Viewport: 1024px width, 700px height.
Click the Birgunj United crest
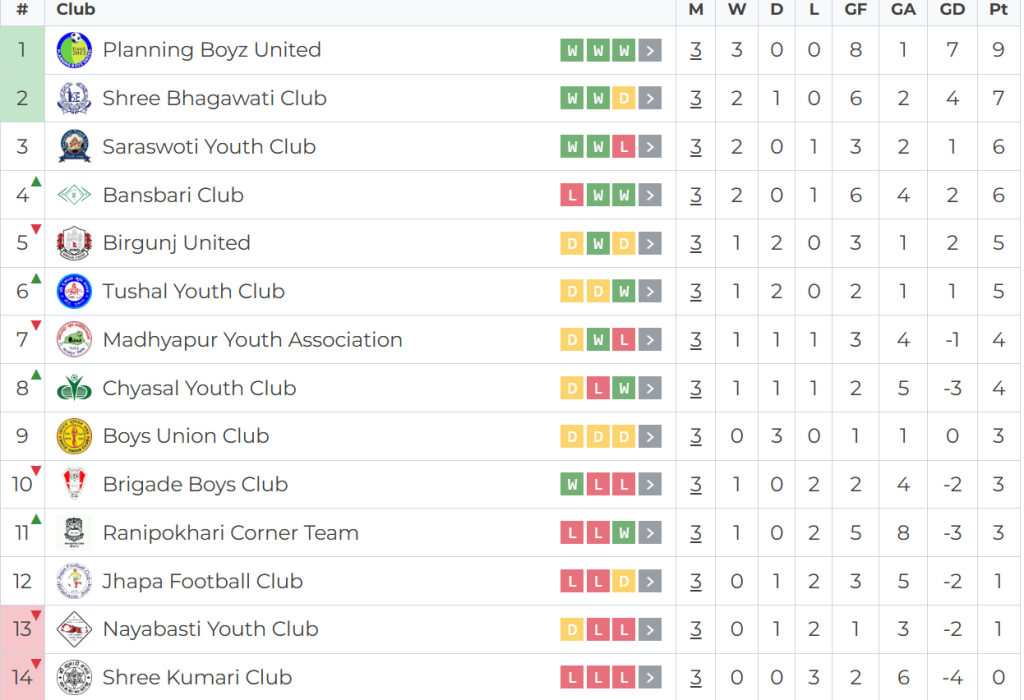pos(74,243)
